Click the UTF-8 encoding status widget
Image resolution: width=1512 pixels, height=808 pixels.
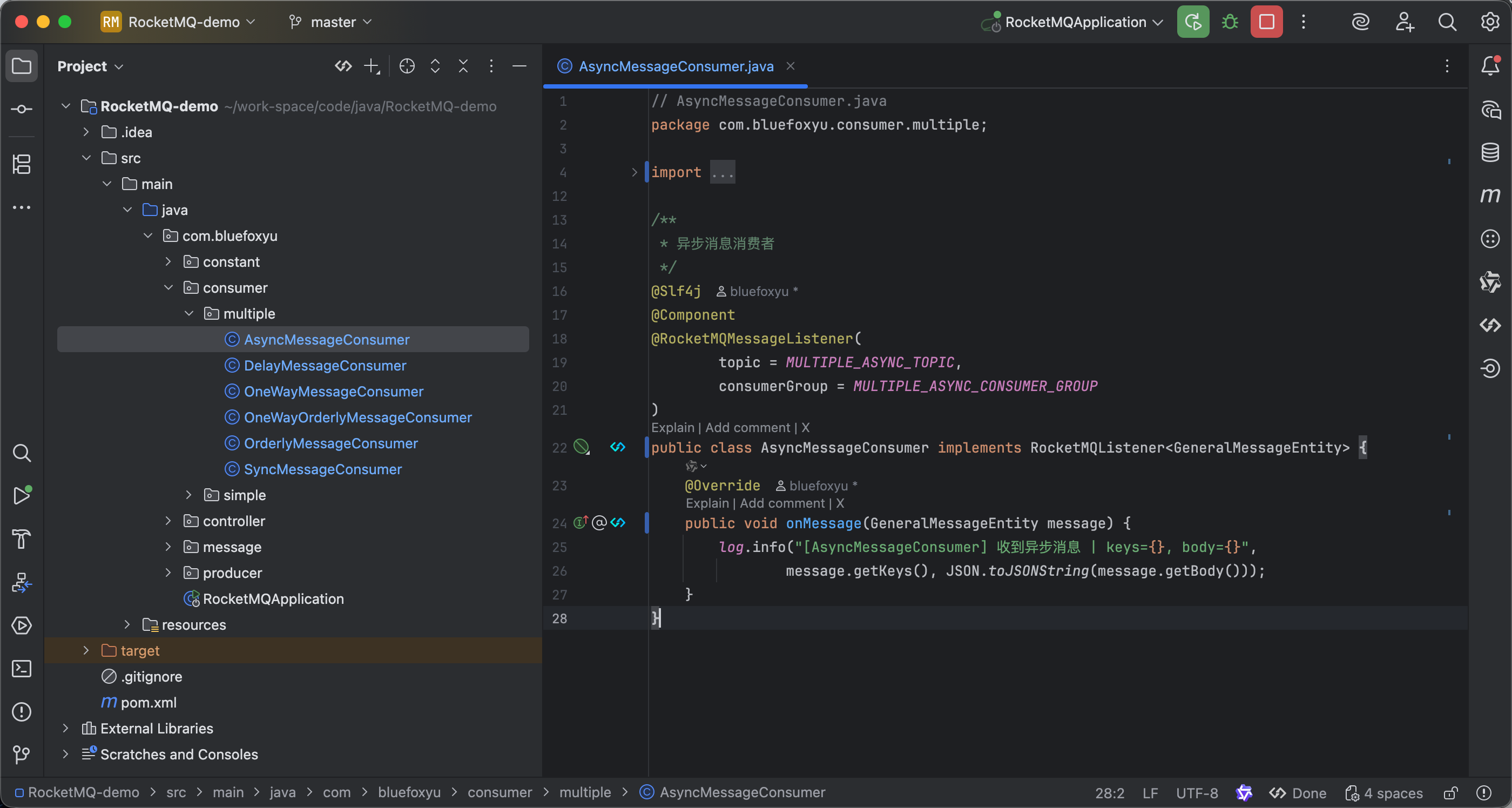(1196, 793)
